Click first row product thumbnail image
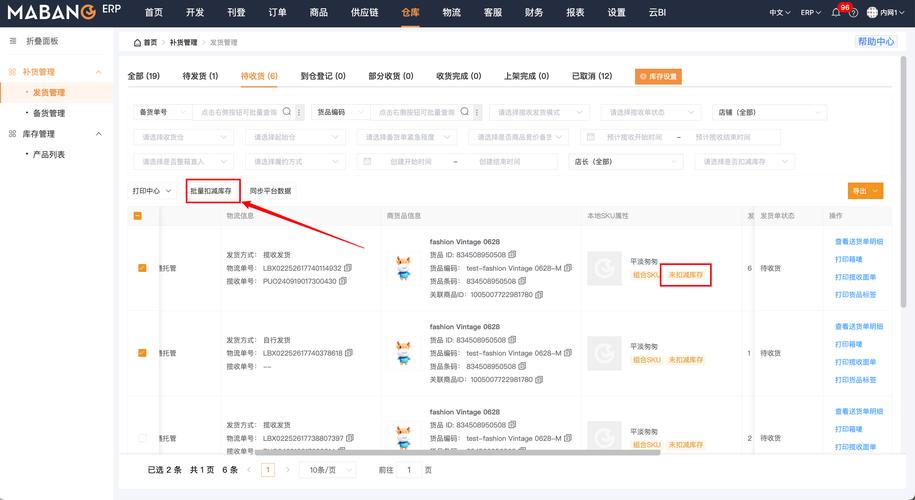 [x=403, y=268]
